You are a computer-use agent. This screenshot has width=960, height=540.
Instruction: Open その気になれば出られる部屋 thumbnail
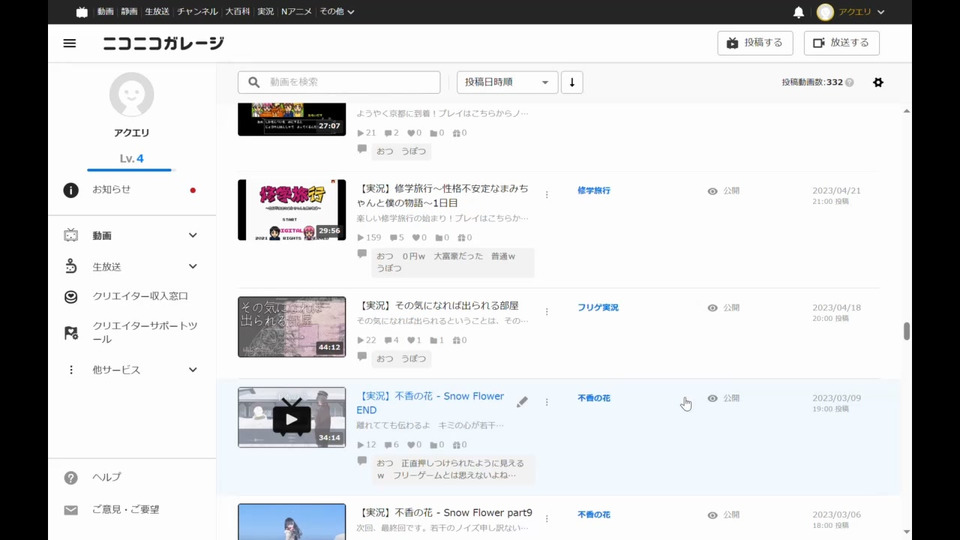click(x=291, y=327)
